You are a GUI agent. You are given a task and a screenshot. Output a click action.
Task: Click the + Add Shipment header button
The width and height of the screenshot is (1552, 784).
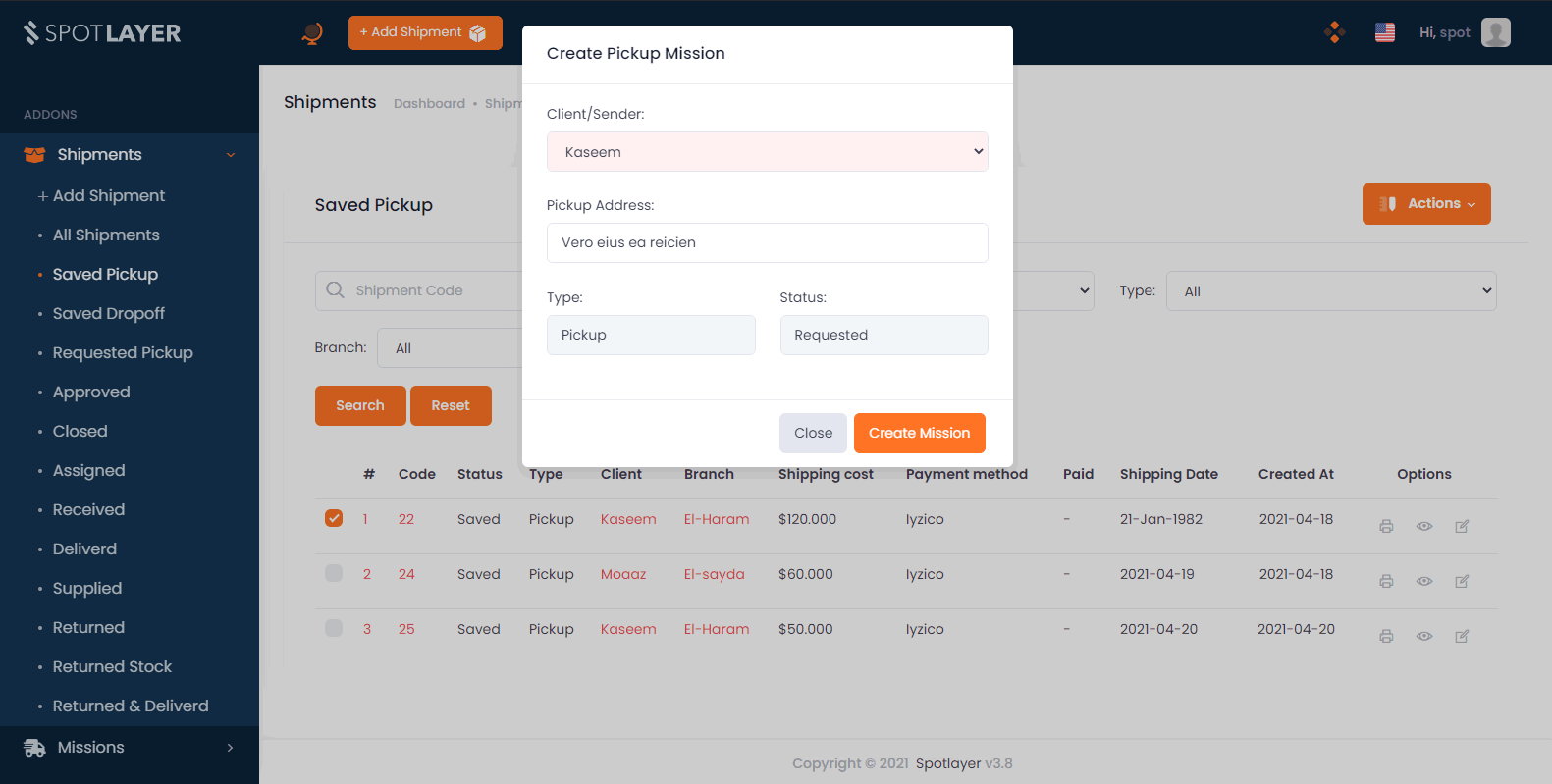(x=425, y=32)
